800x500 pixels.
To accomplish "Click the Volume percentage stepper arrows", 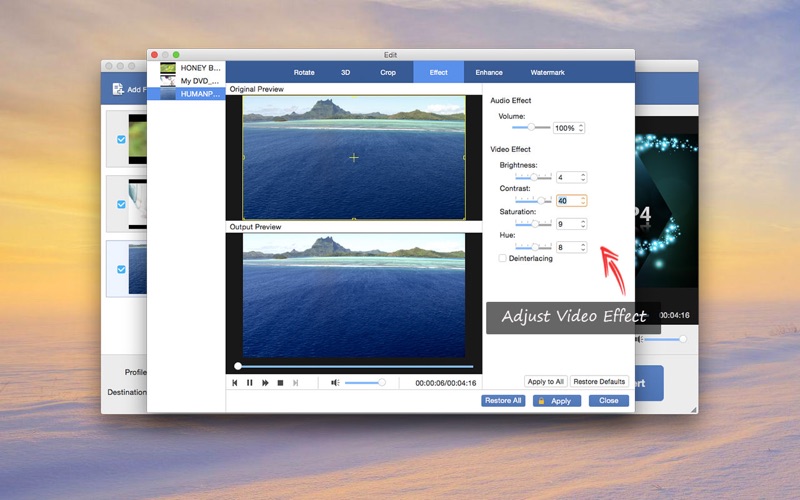I will point(581,128).
